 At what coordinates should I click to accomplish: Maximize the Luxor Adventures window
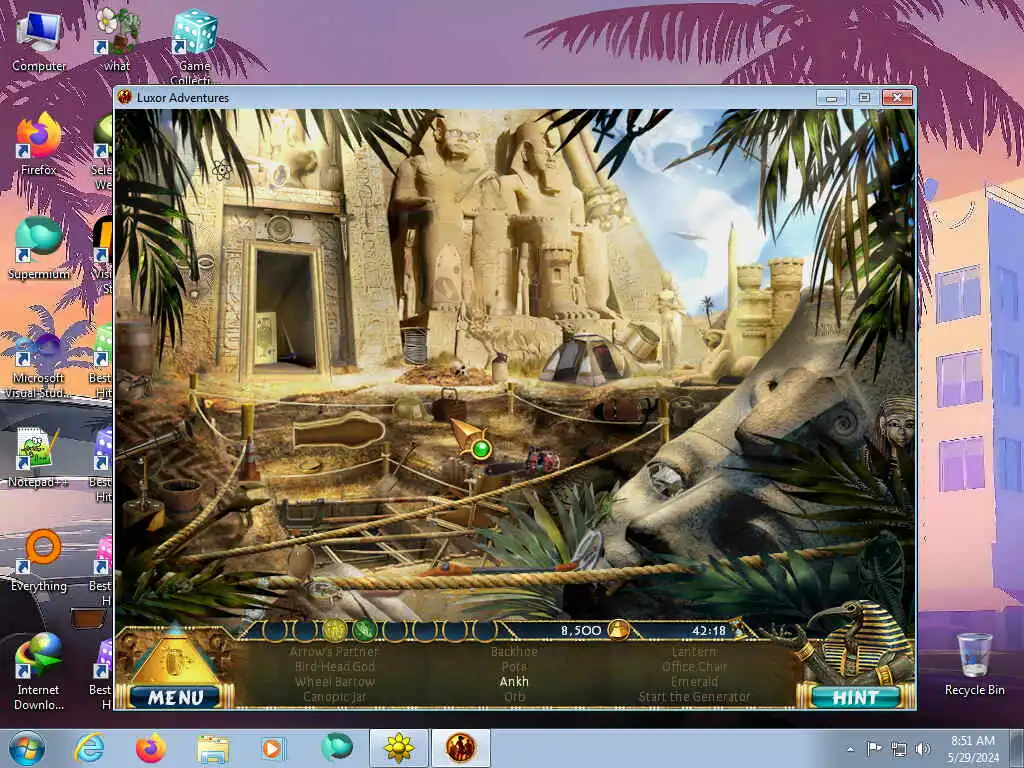point(864,98)
